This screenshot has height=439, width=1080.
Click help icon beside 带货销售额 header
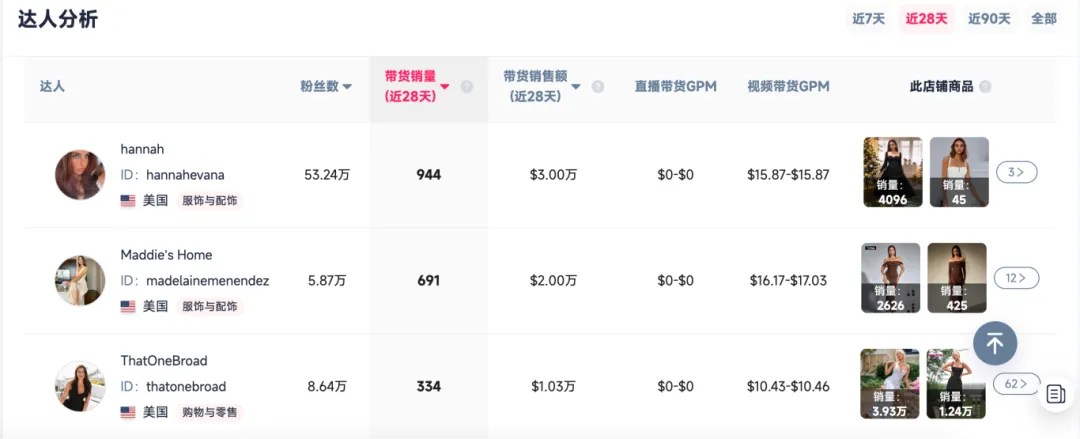pyautogui.click(x=598, y=87)
